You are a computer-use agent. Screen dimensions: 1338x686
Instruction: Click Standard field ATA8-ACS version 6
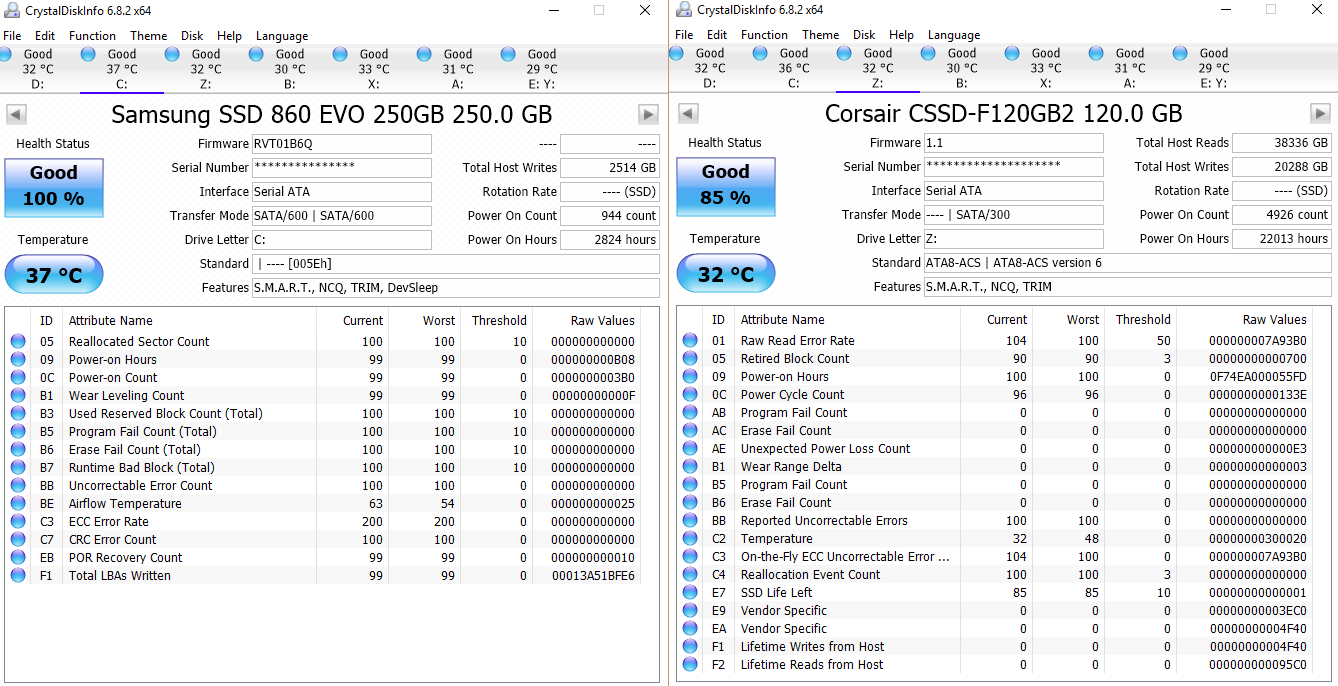click(x=1128, y=263)
